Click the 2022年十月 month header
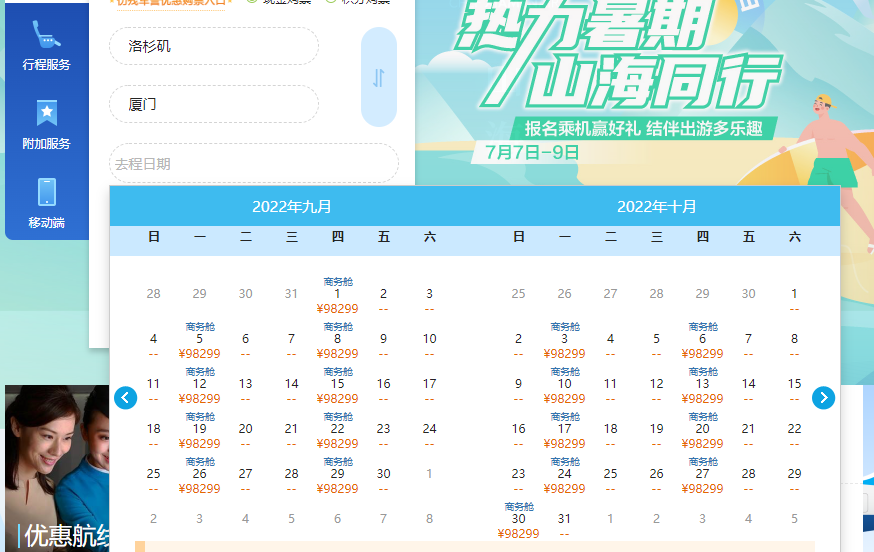Viewport: 874px width, 552px height. (657, 207)
